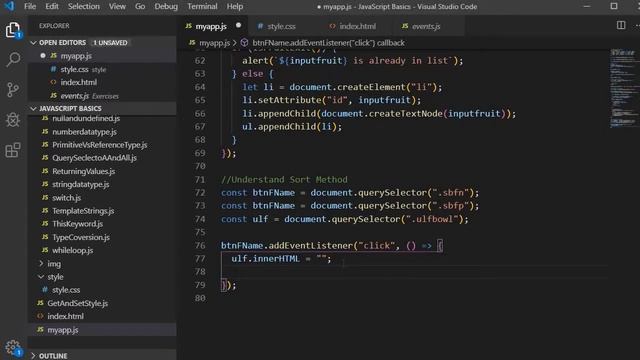The image size is (640, 360).
Task: Collapse the JavaScript Basics folder section
Action: (x=33, y=109)
